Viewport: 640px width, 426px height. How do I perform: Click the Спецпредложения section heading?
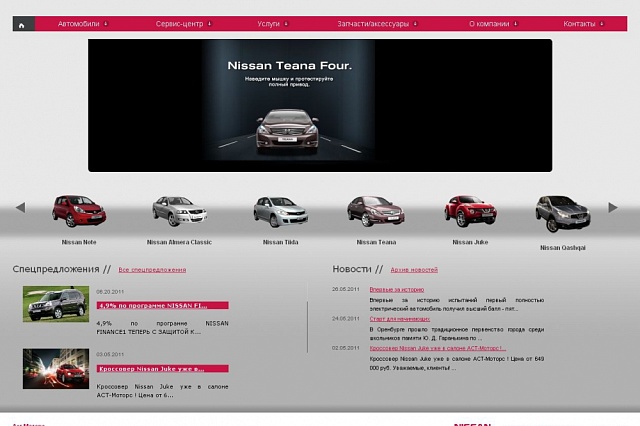click(56, 269)
